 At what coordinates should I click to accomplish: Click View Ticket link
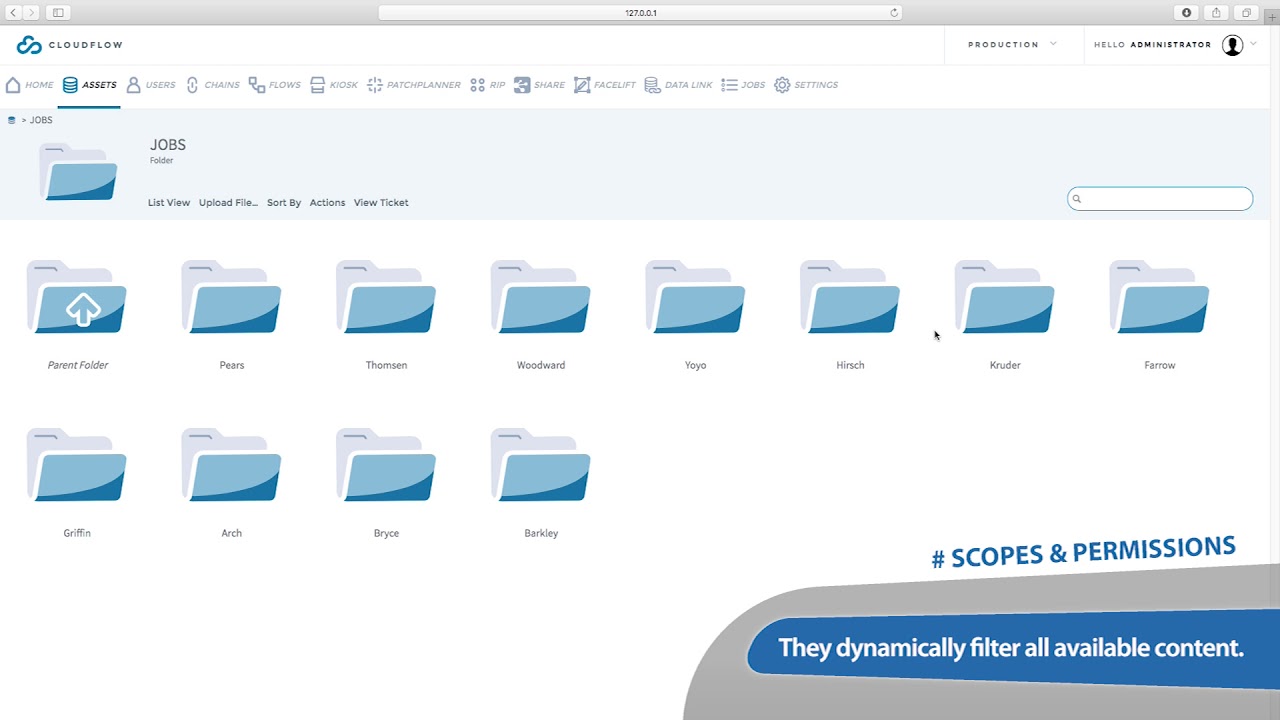(x=381, y=203)
